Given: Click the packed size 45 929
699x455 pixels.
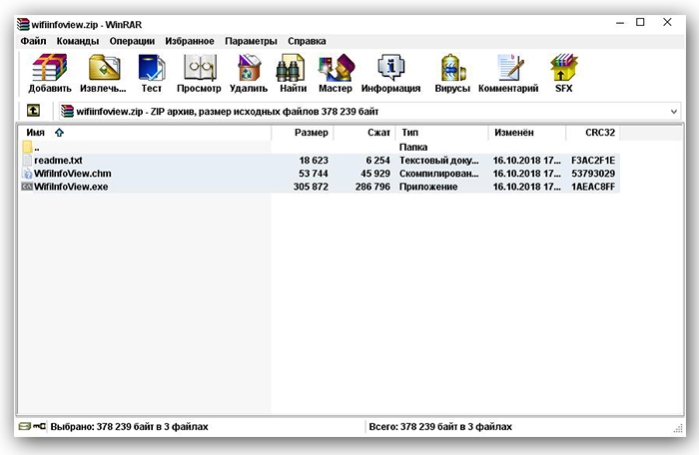Looking at the screenshot, I should (375, 174).
